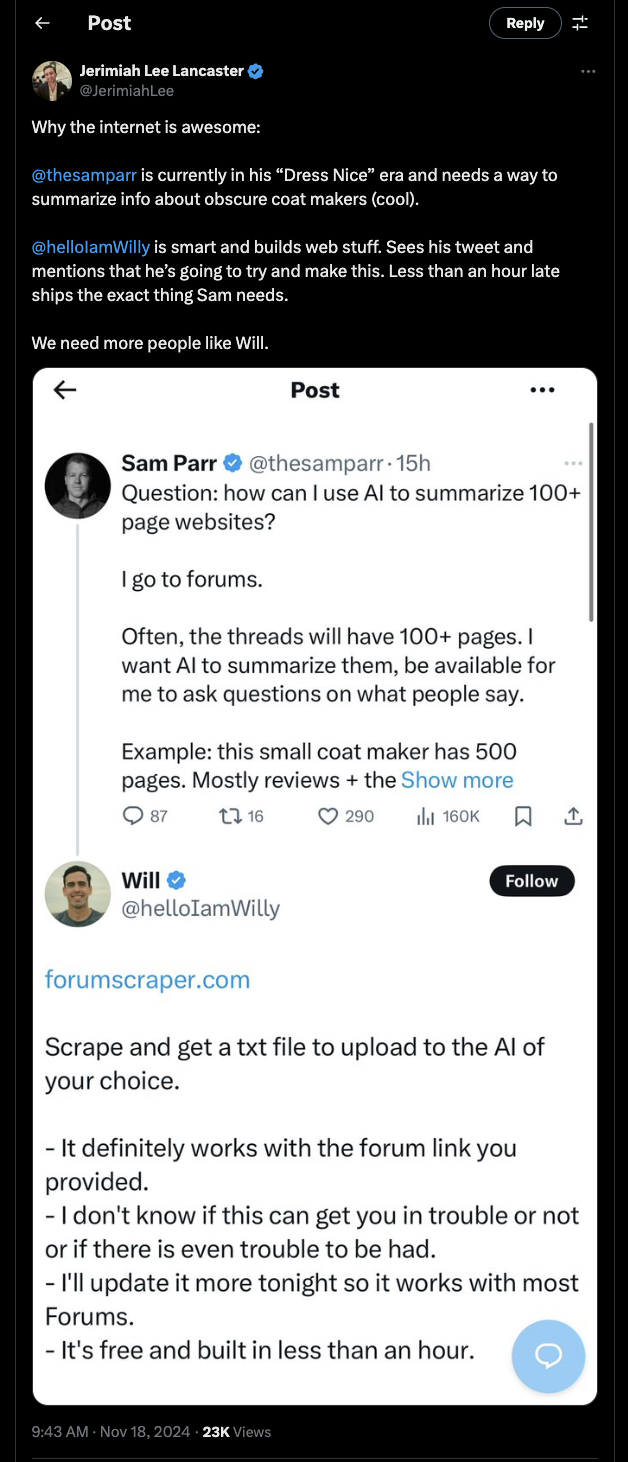Image resolution: width=628 pixels, height=1462 pixels.
Task: Go back using the arrow at top left
Action: [x=41, y=22]
